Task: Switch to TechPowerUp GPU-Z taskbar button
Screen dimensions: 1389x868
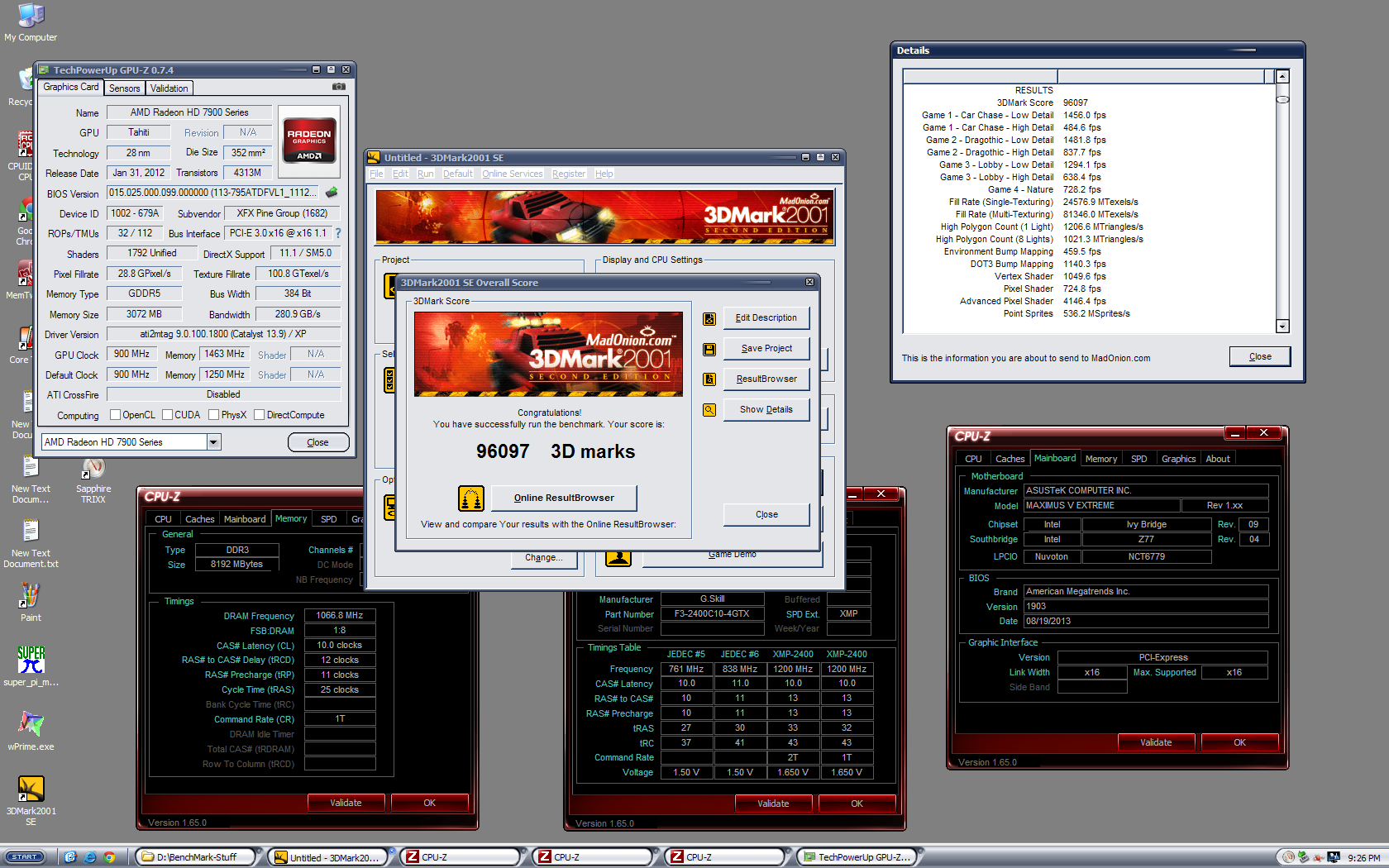Action: pyautogui.click(x=857, y=857)
